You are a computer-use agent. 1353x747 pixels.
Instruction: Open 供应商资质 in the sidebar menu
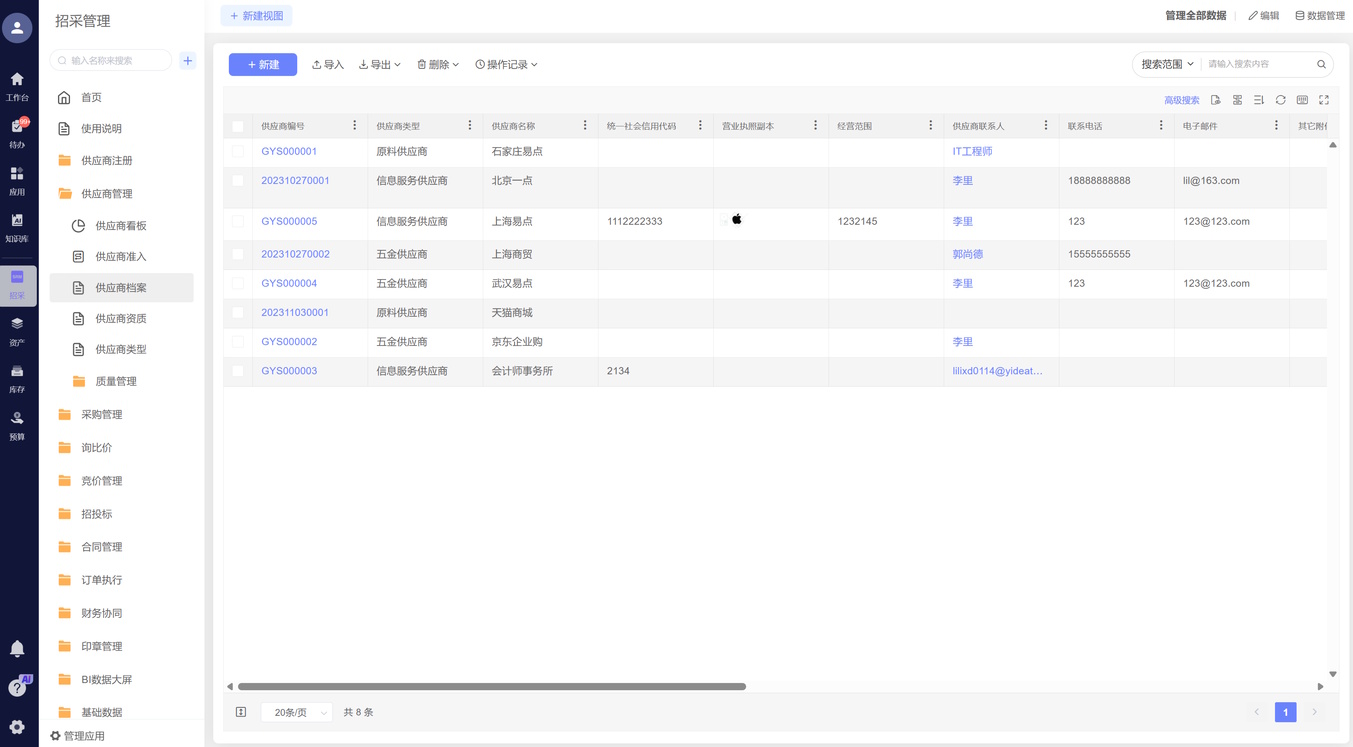tap(121, 319)
